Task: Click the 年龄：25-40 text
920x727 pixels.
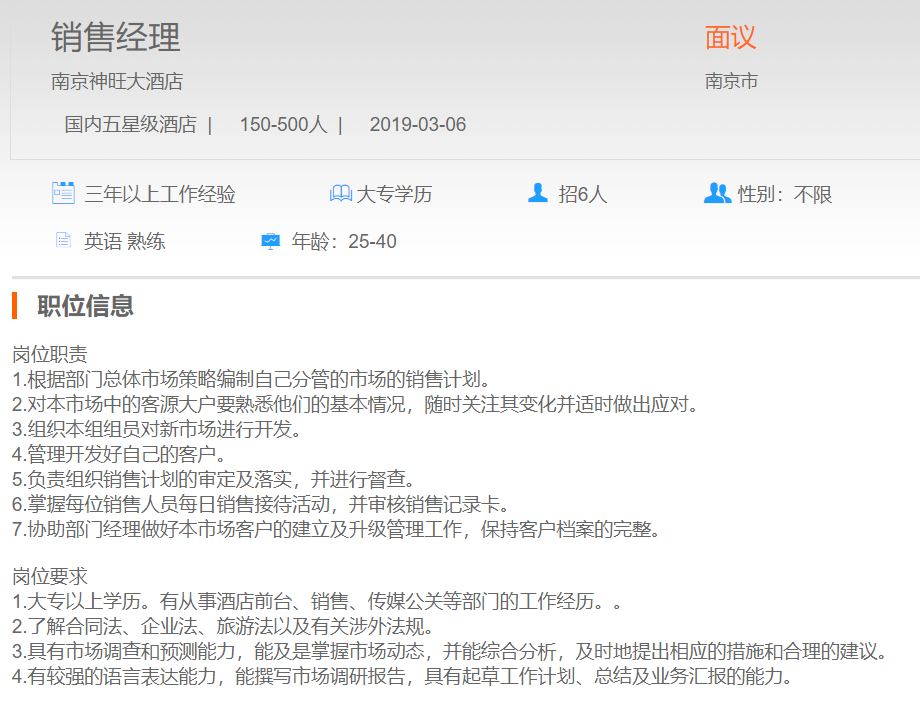Action: 344,242
